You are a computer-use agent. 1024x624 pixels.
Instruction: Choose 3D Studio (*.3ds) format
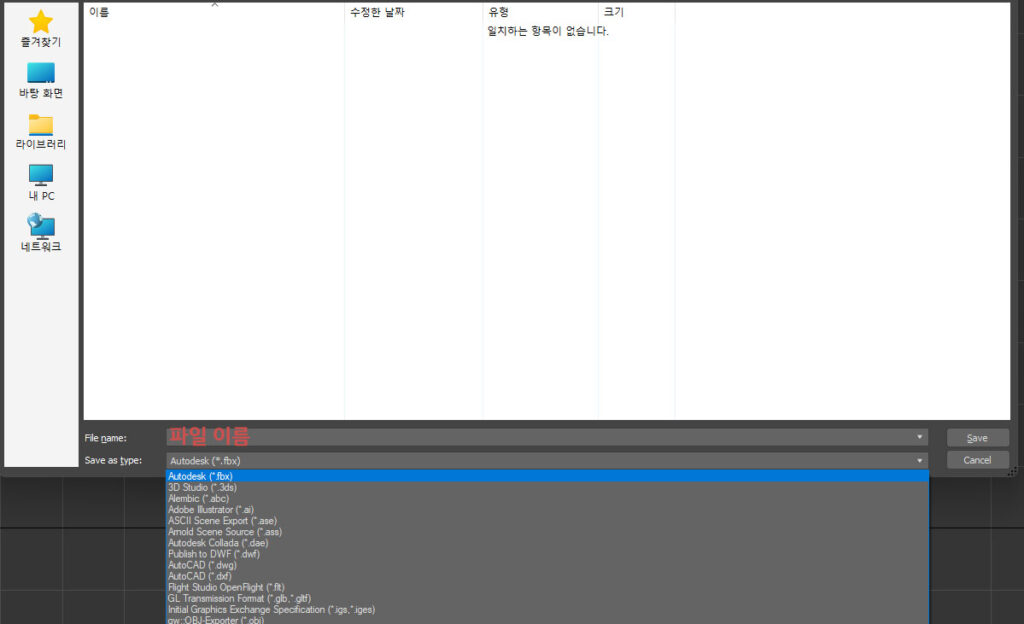point(547,488)
